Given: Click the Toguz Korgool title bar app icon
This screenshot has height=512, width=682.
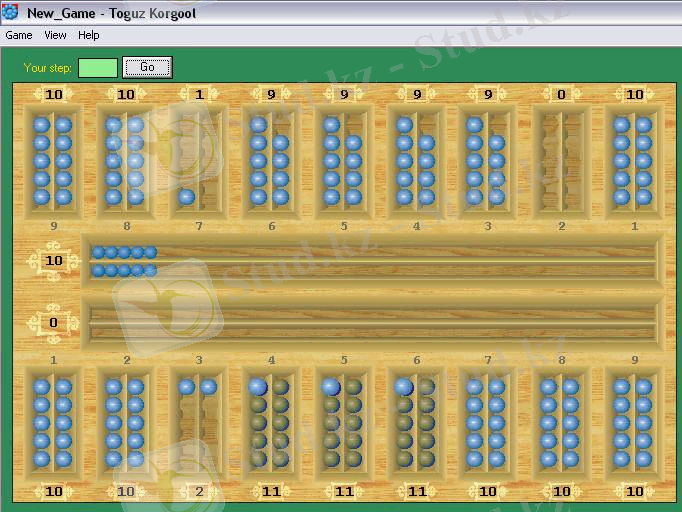Looking at the screenshot, I should 10,13.
